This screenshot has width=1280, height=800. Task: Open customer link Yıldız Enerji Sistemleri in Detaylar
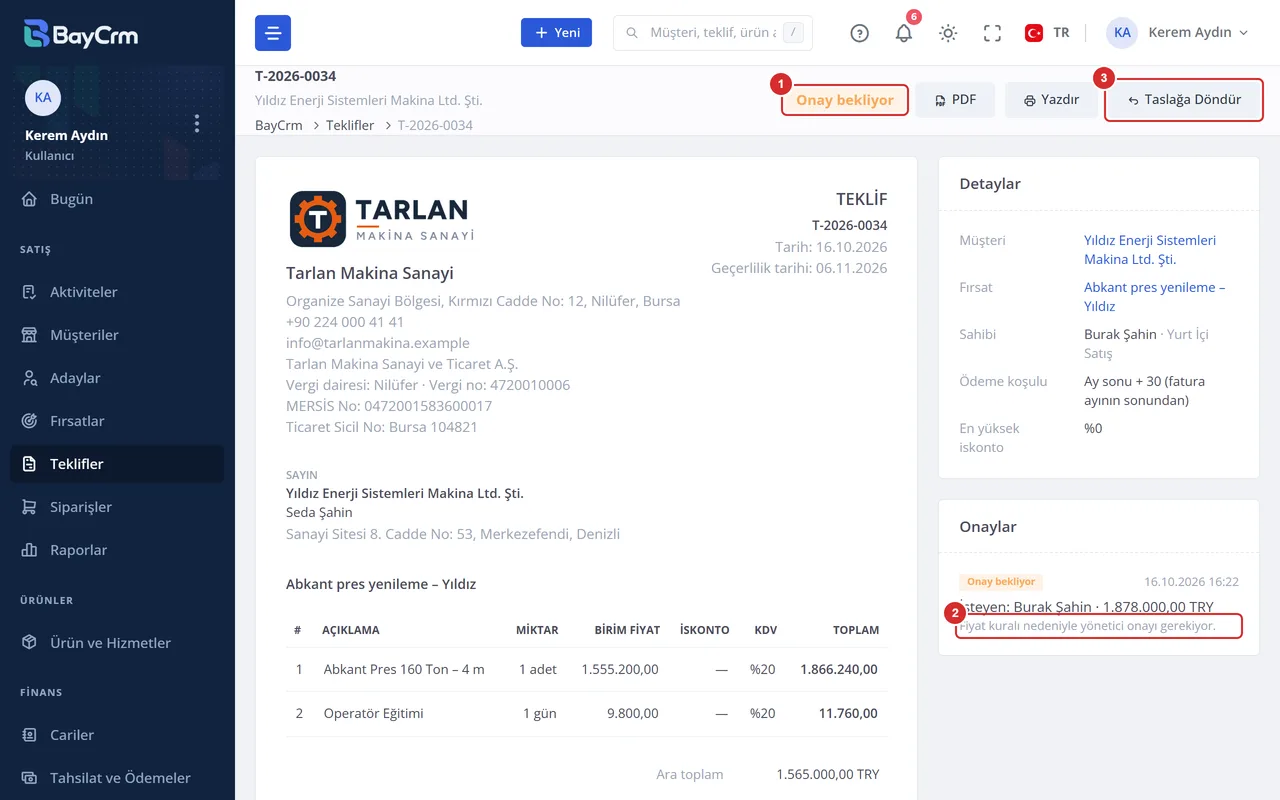tap(1150, 250)
